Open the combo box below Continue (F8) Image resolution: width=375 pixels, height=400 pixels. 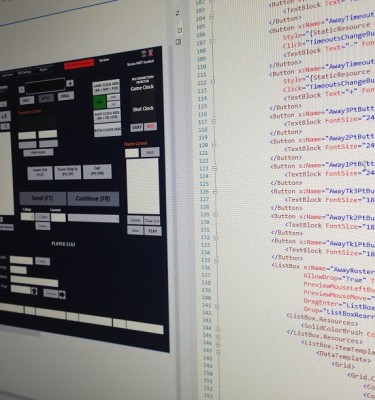pos(93,219)
